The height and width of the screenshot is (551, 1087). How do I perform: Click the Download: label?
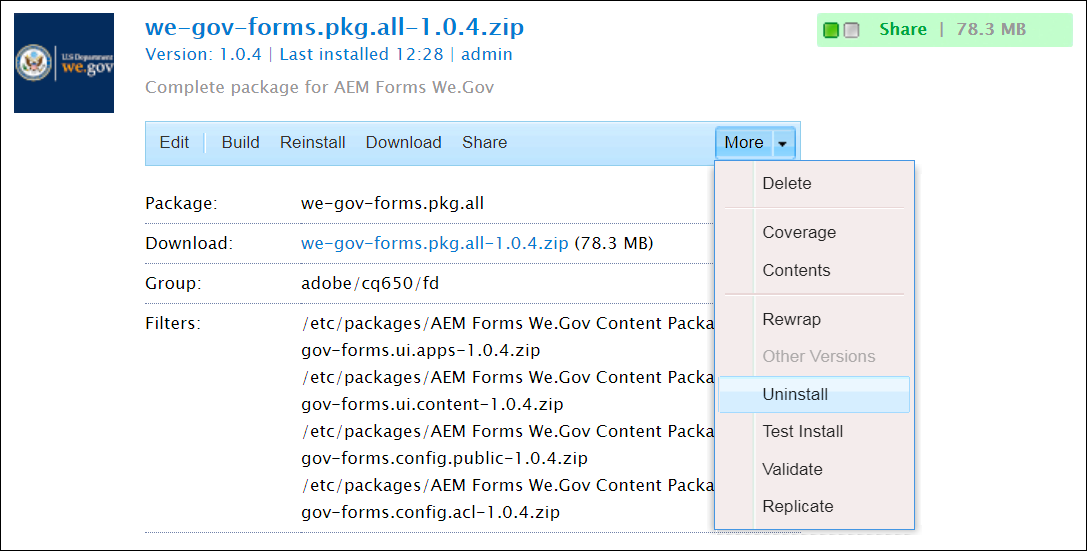pyautogui.click(x=189, y=244)
